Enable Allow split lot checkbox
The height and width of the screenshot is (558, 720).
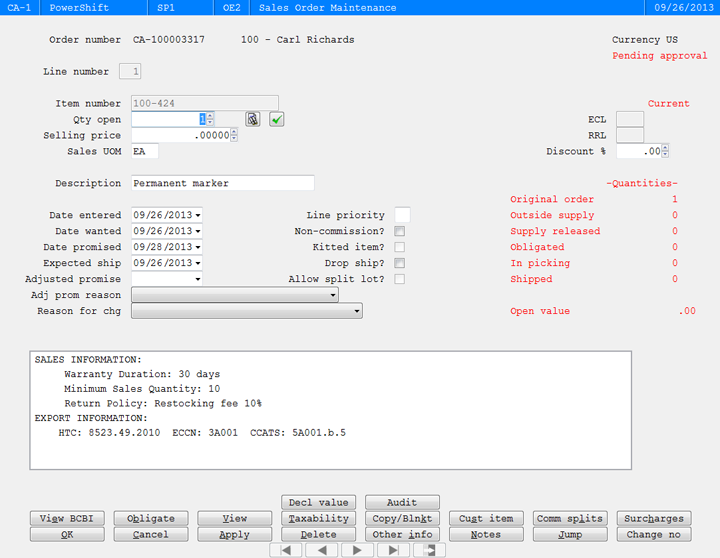click(x=399, y=279)
